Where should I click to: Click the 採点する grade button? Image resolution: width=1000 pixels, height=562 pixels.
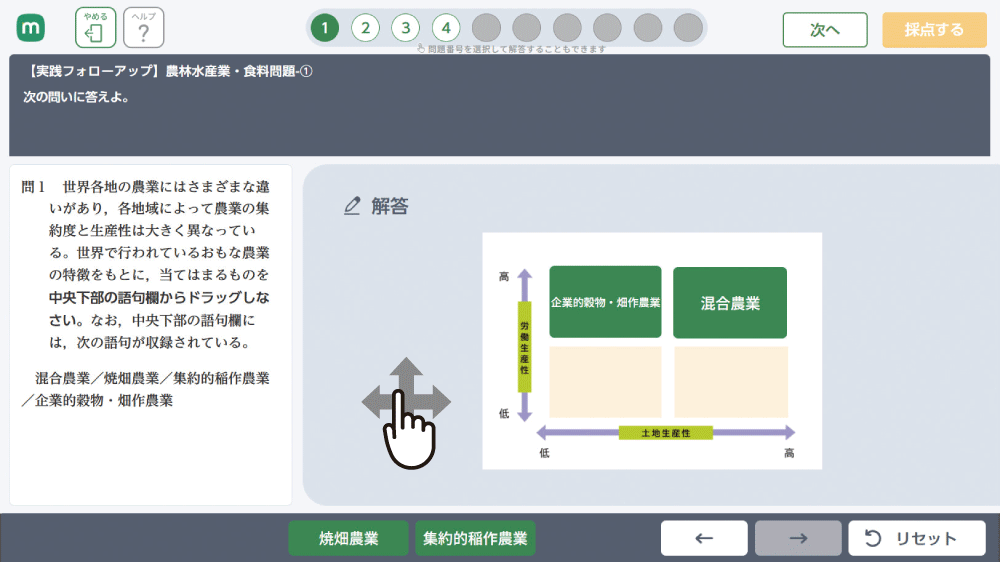pyautogui.click(x=934, y=29)
